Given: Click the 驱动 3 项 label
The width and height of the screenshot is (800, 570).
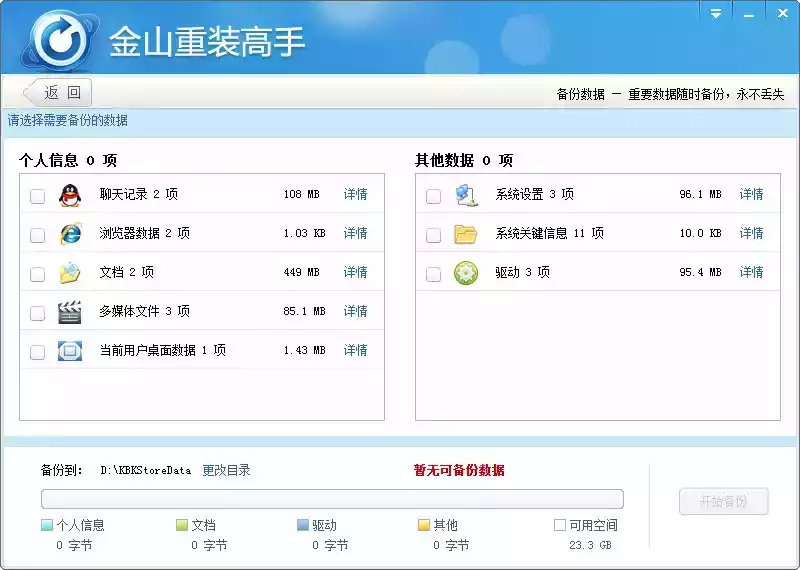Looking at the screenshot, I should [x=522, y=272].
